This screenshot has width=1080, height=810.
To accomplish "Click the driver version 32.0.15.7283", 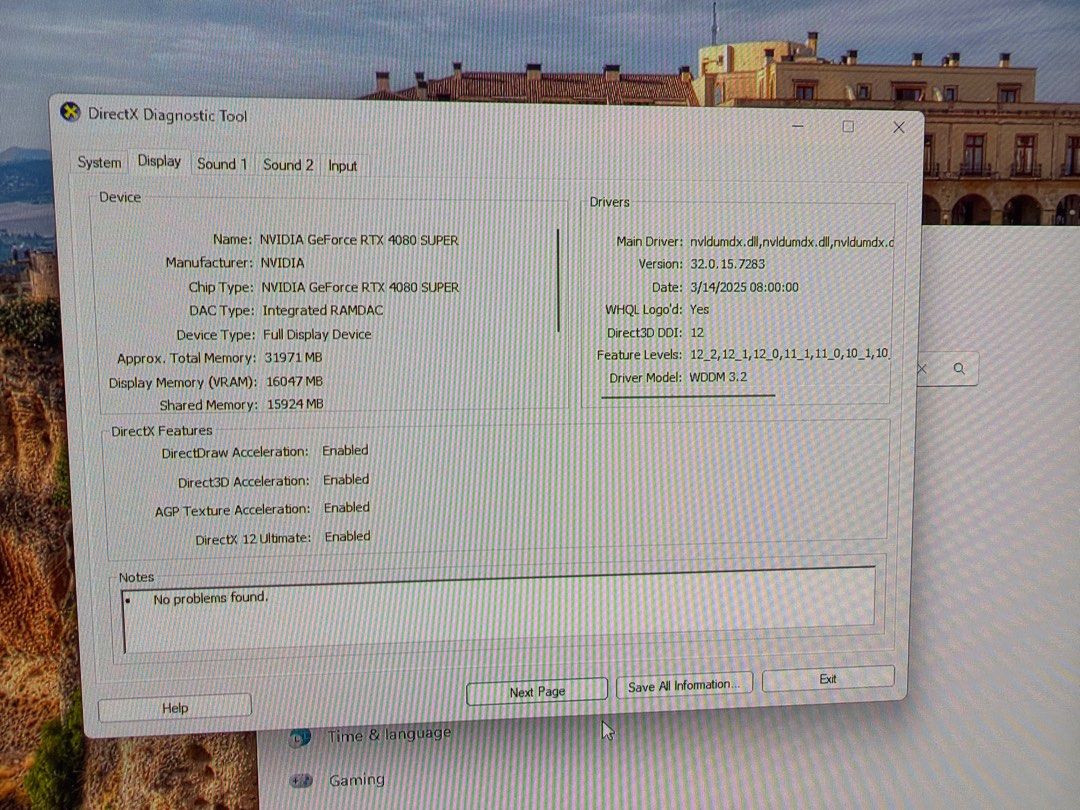I will coord(727,264).
